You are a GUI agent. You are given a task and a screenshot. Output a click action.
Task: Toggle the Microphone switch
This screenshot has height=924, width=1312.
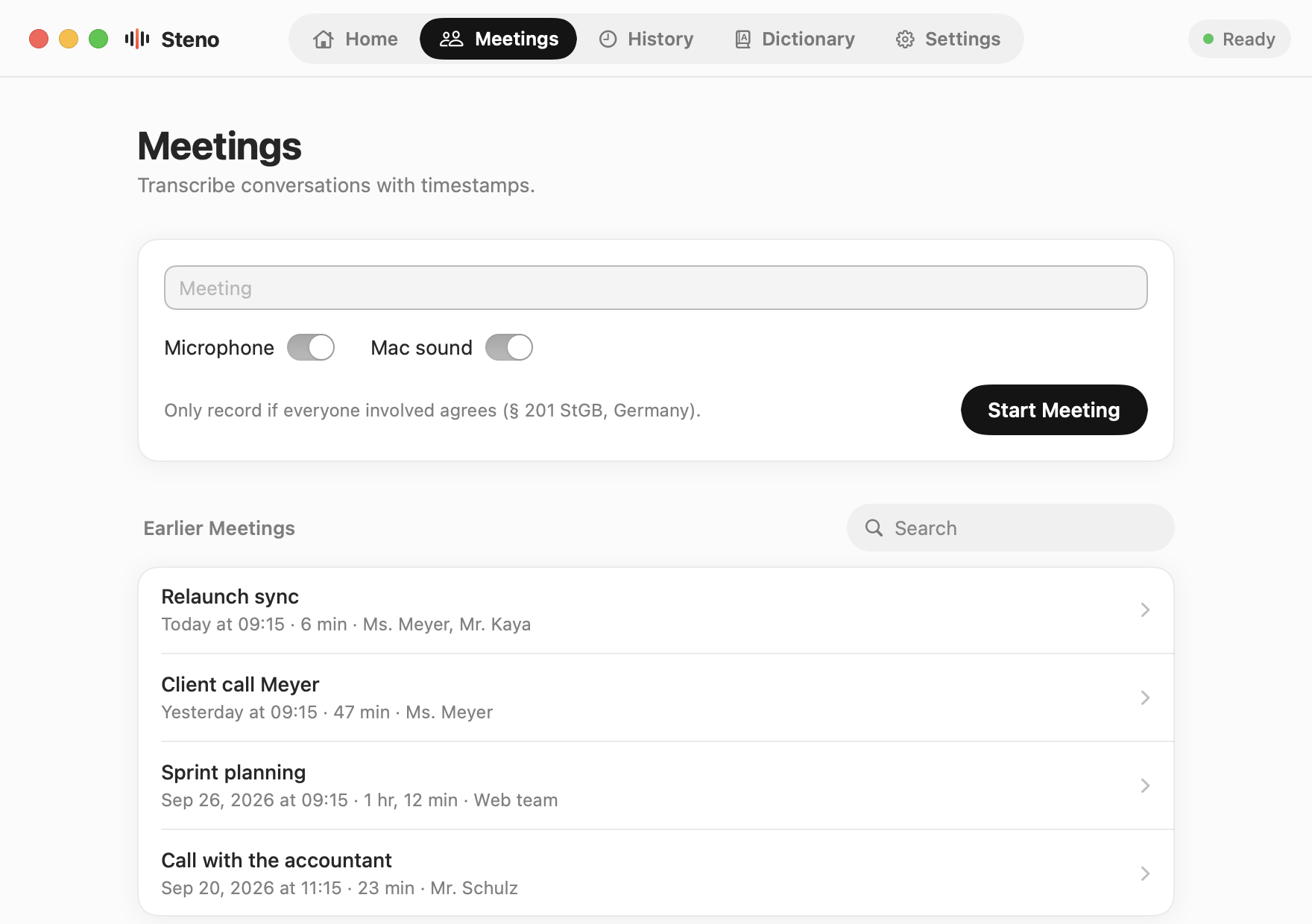tap(311, 347)
